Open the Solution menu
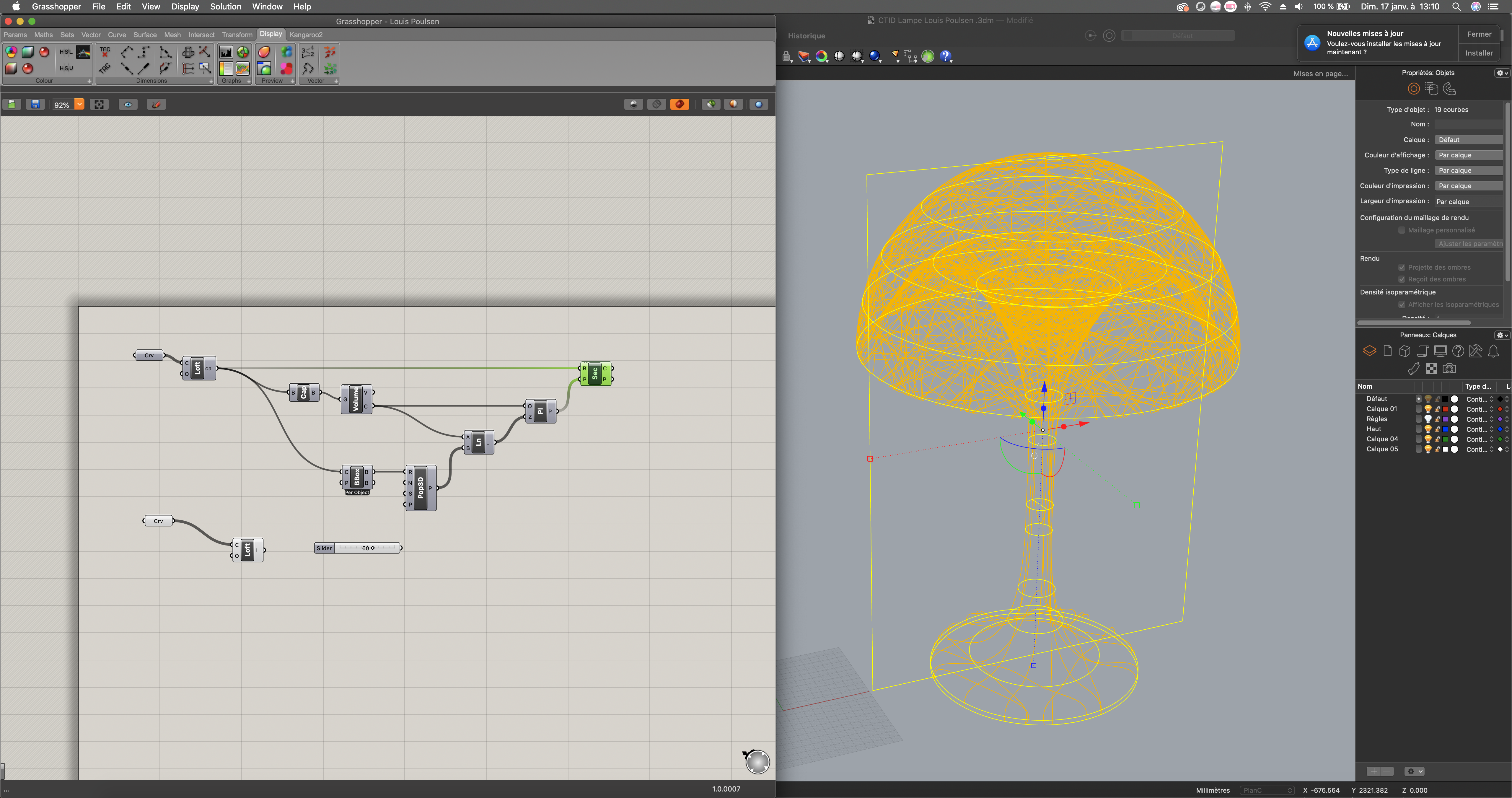The image size is (1512, 798). [x=225, y=6]
